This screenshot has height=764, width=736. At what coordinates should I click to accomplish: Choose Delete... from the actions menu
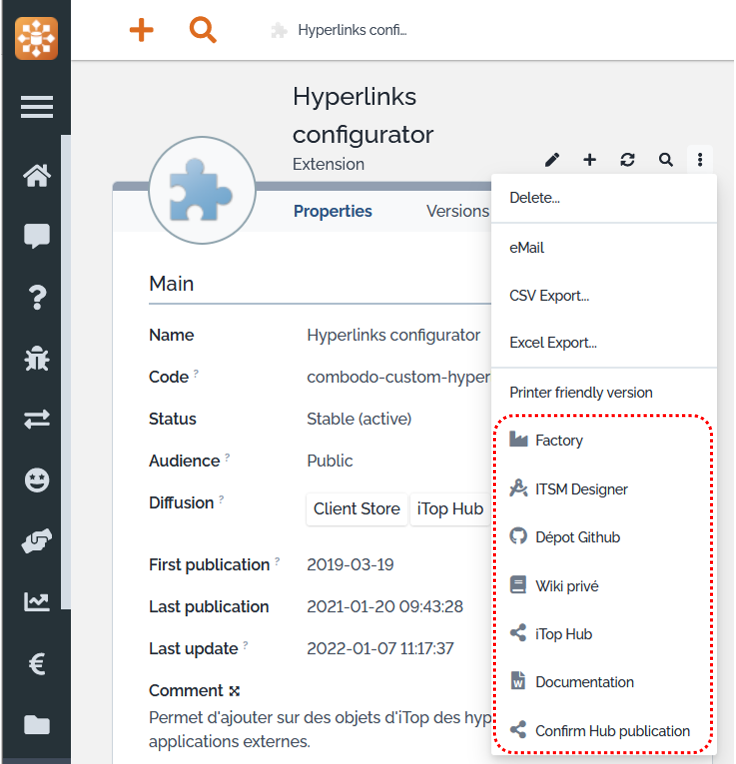point(604,198)
